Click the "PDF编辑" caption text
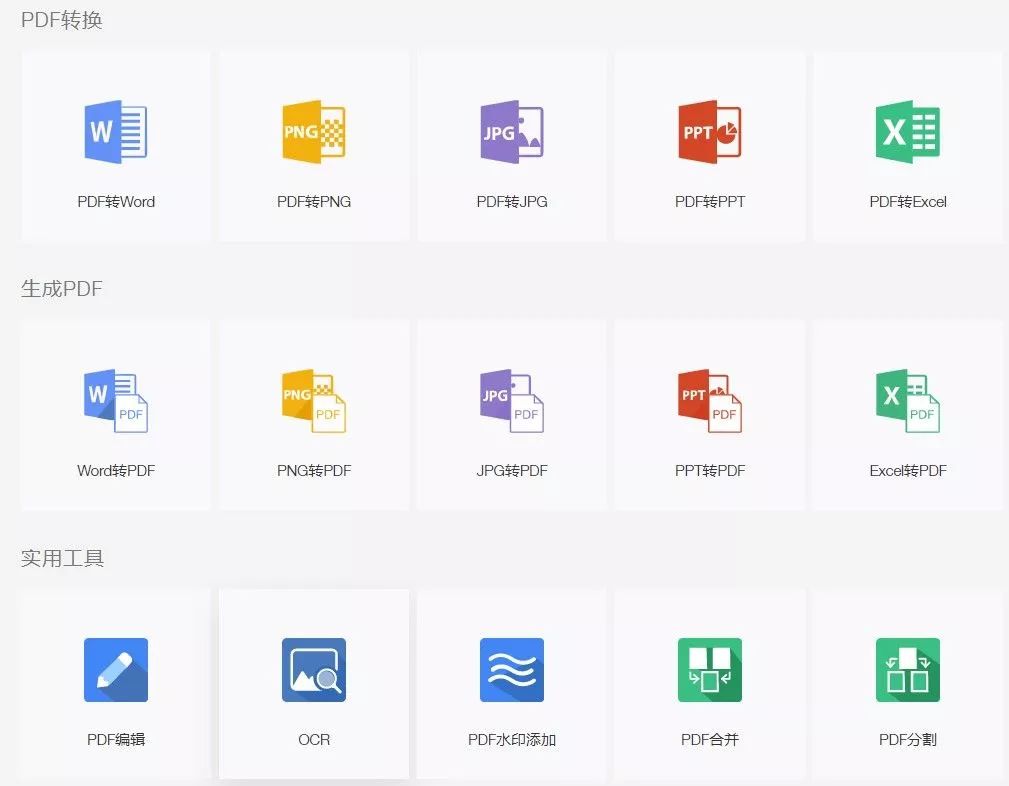The image size is (1009, 786). [x=116, y=740]
